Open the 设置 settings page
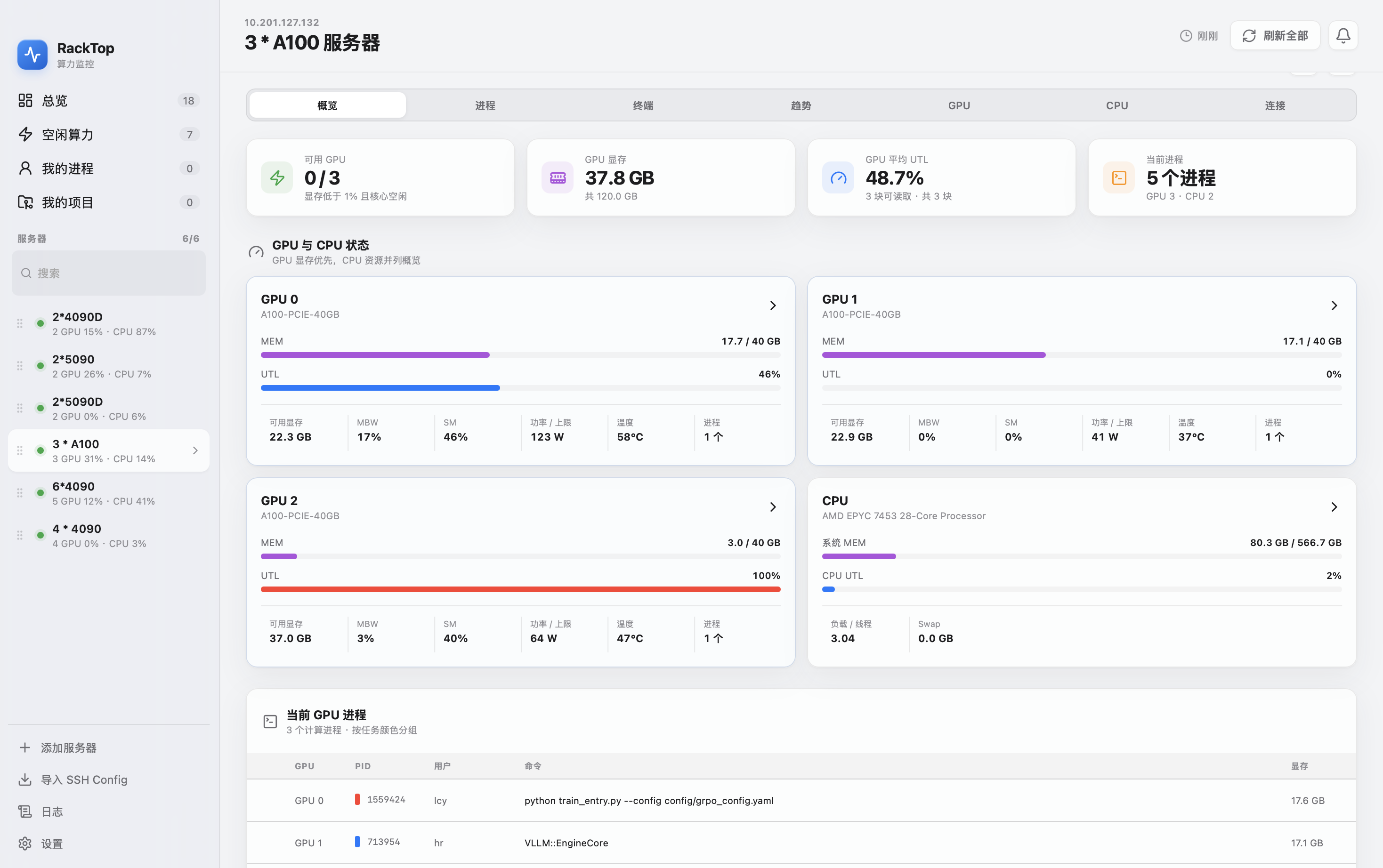Image resolution: width=1383 pixels, height=868 pixels. [108, 844]
